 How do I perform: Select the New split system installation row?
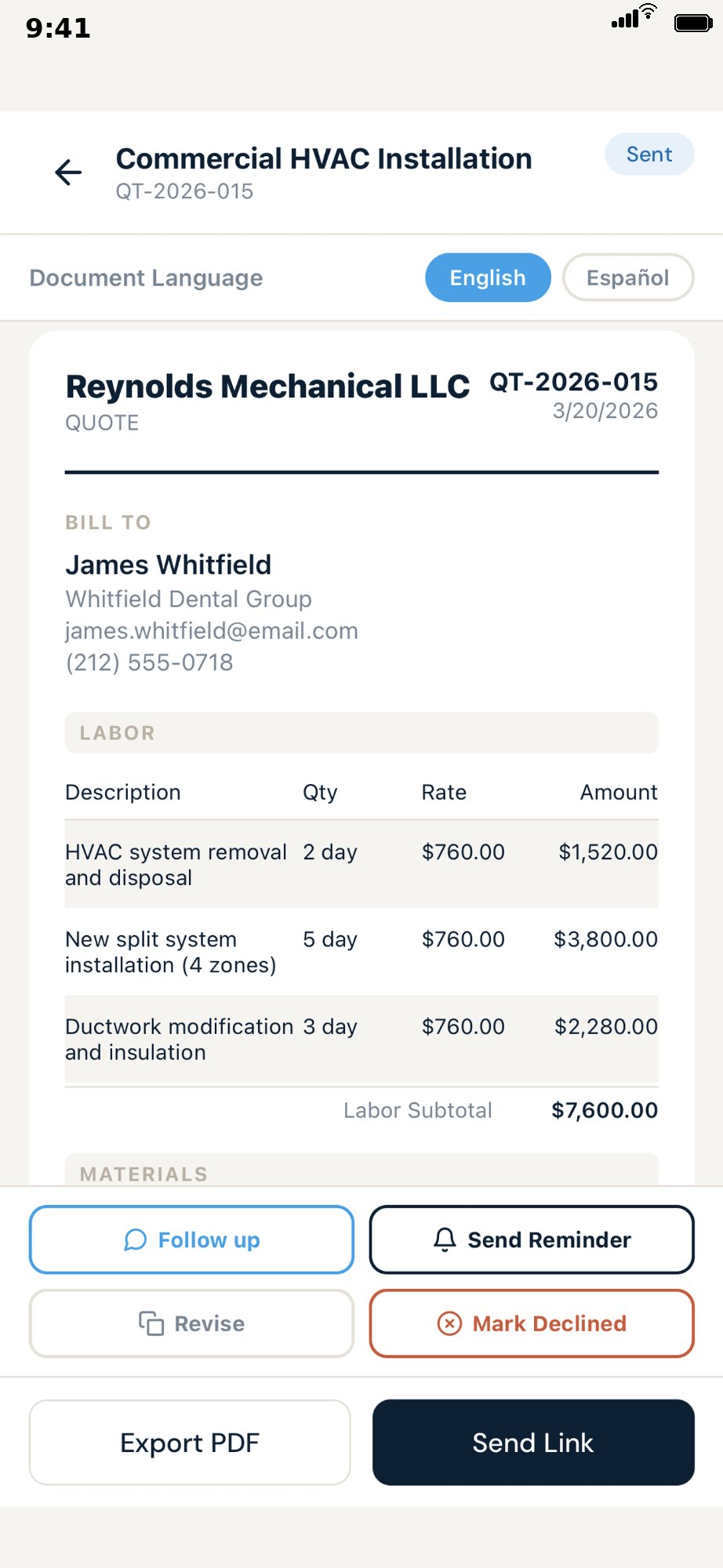click(361, 952)
